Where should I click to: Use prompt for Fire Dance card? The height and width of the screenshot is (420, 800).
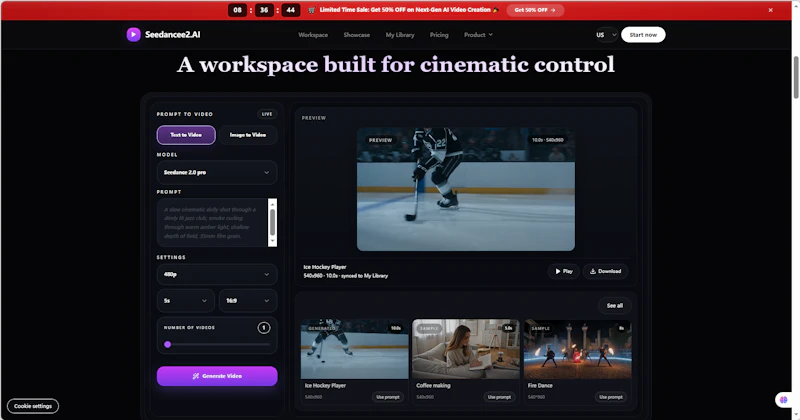click(x=611, y=397)
